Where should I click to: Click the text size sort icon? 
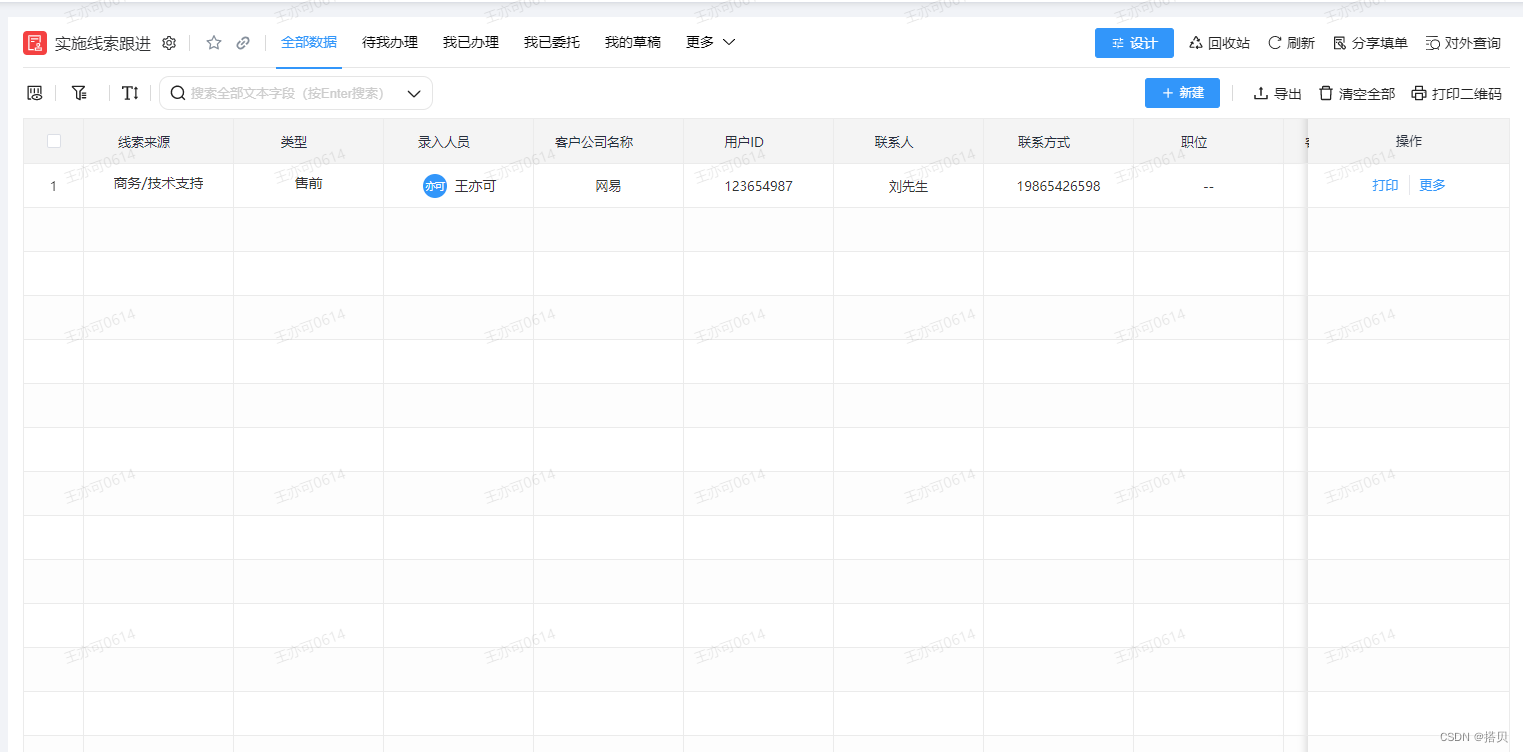pyautogui.click(x=130, y=93)
